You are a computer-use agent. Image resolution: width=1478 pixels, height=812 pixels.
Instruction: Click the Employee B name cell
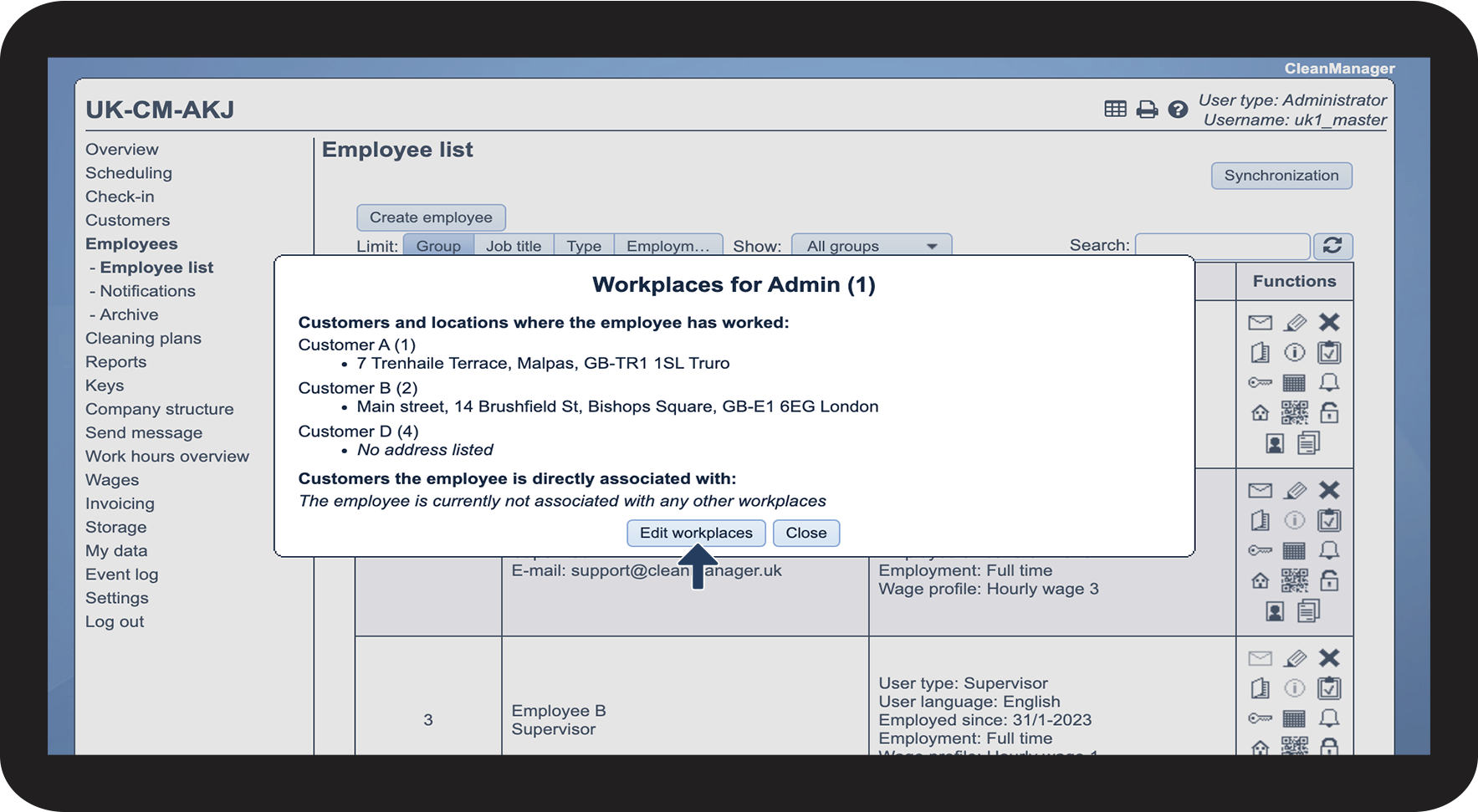click(559, 711)
